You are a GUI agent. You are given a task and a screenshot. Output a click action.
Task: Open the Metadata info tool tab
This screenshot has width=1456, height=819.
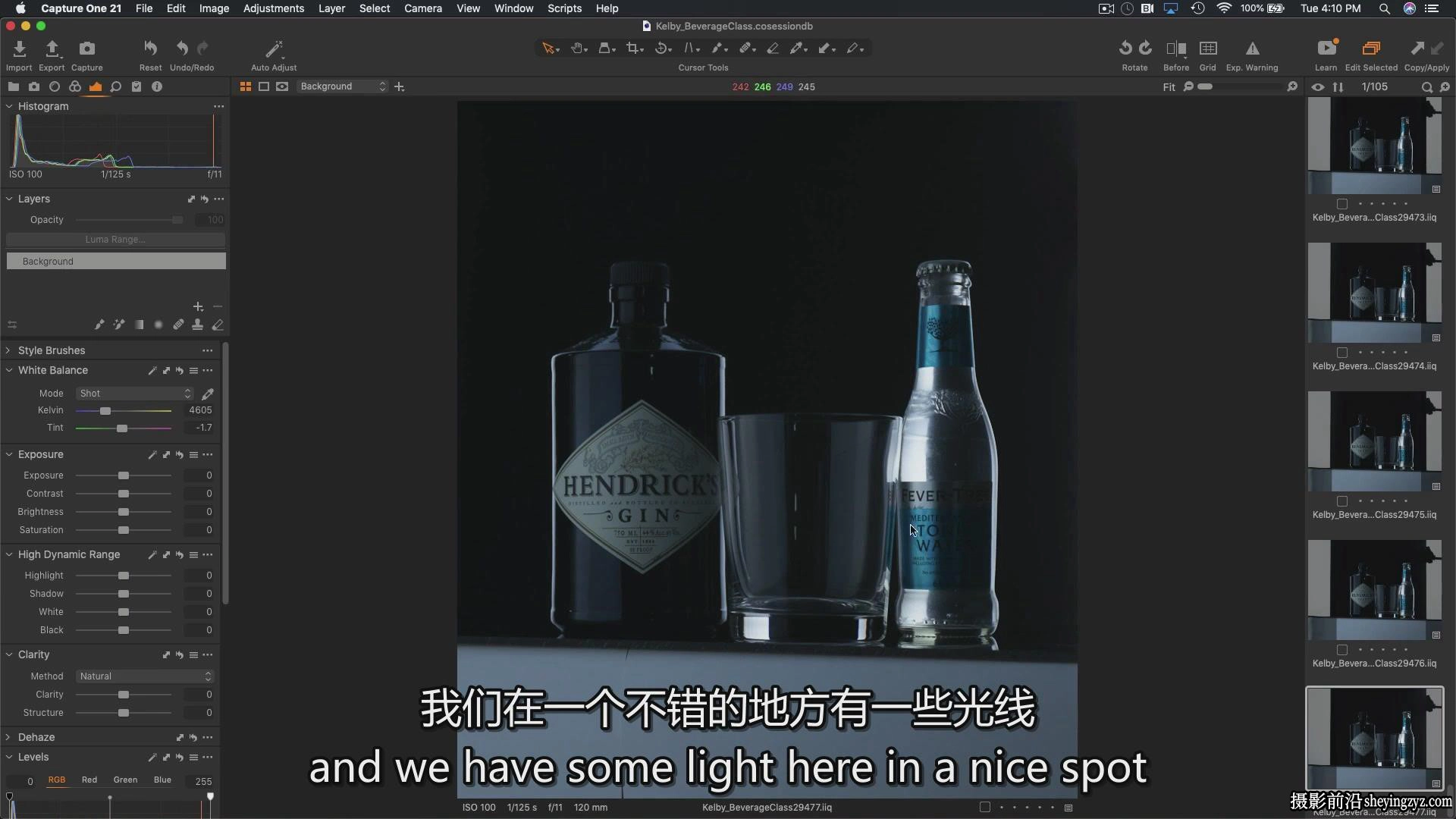(157, 86)
